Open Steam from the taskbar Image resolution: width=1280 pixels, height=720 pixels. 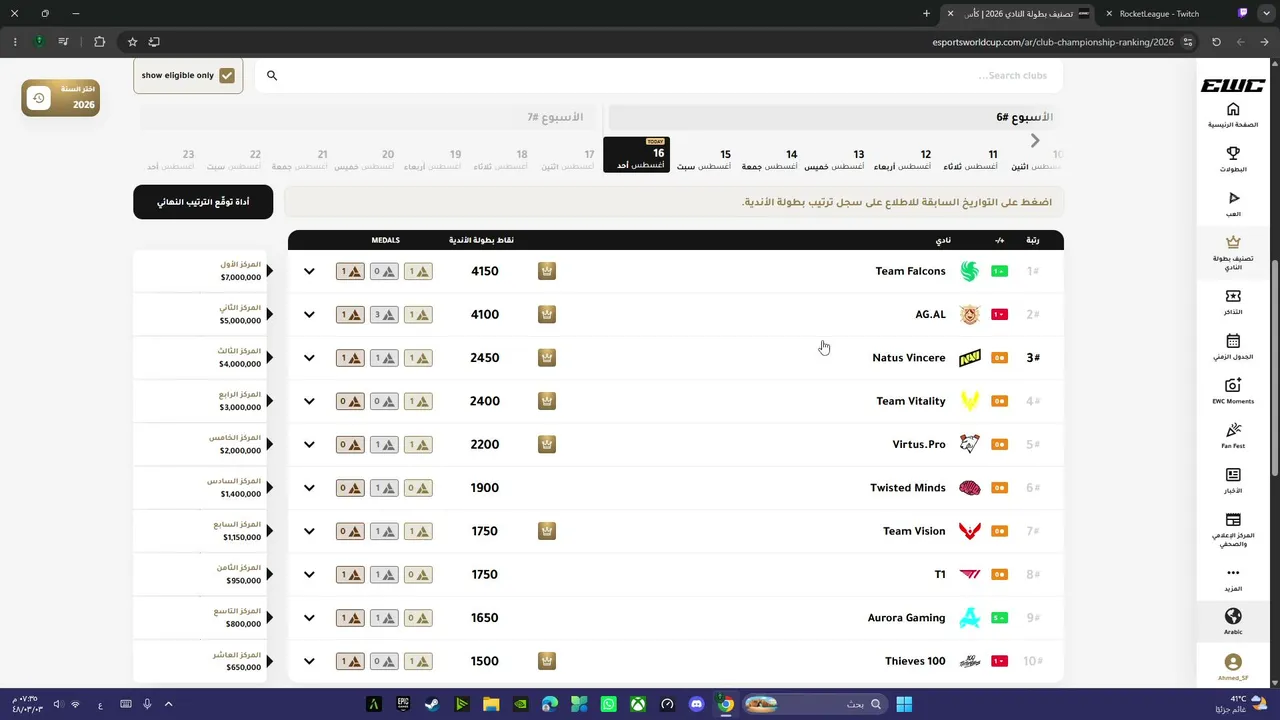[432, 704]
